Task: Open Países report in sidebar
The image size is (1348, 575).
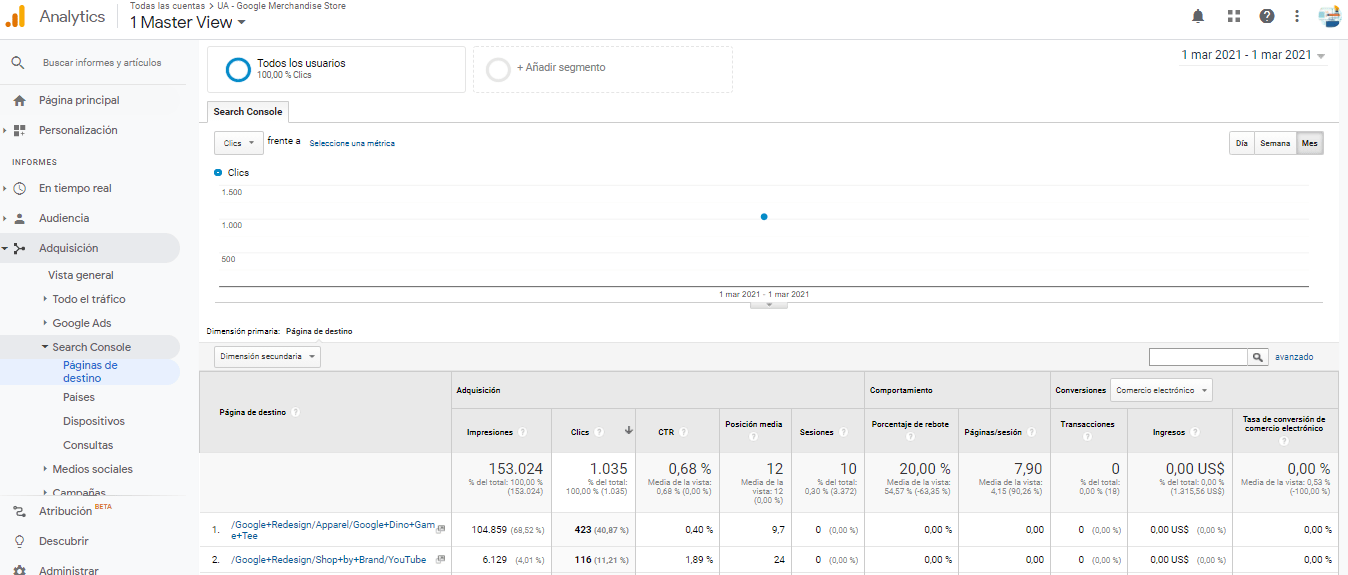Action: point(79,397)
